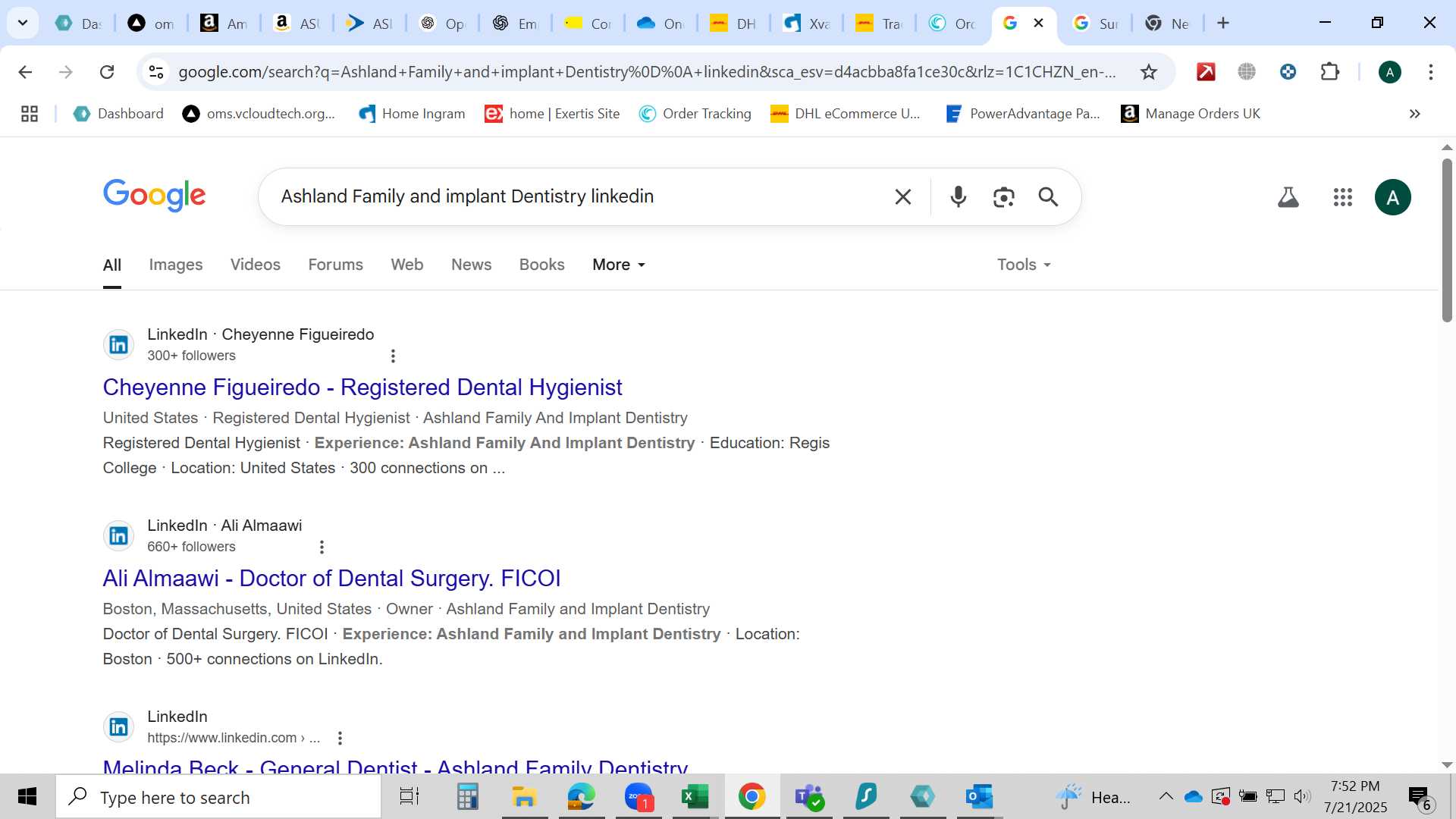Select the News search tab
This screenshot has height=819, width=1456.
(471, 265)
